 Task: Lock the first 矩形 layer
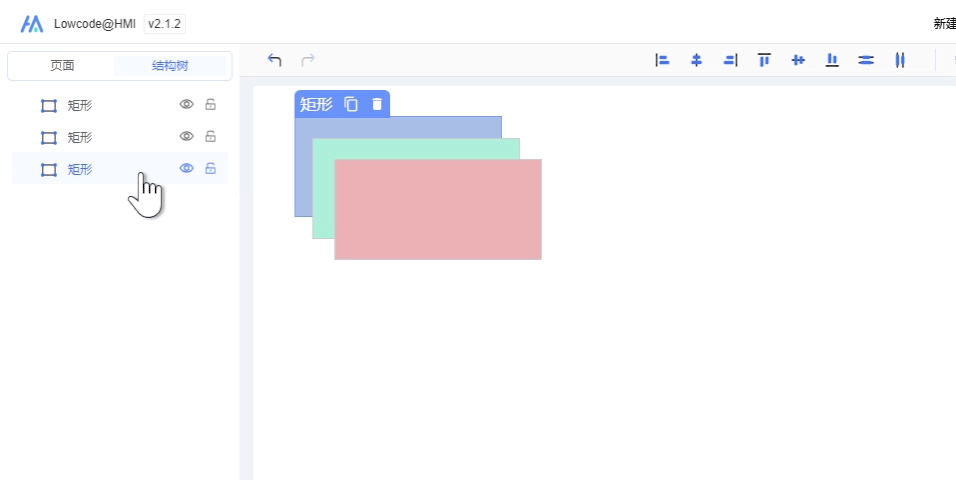tap(210, 104)
